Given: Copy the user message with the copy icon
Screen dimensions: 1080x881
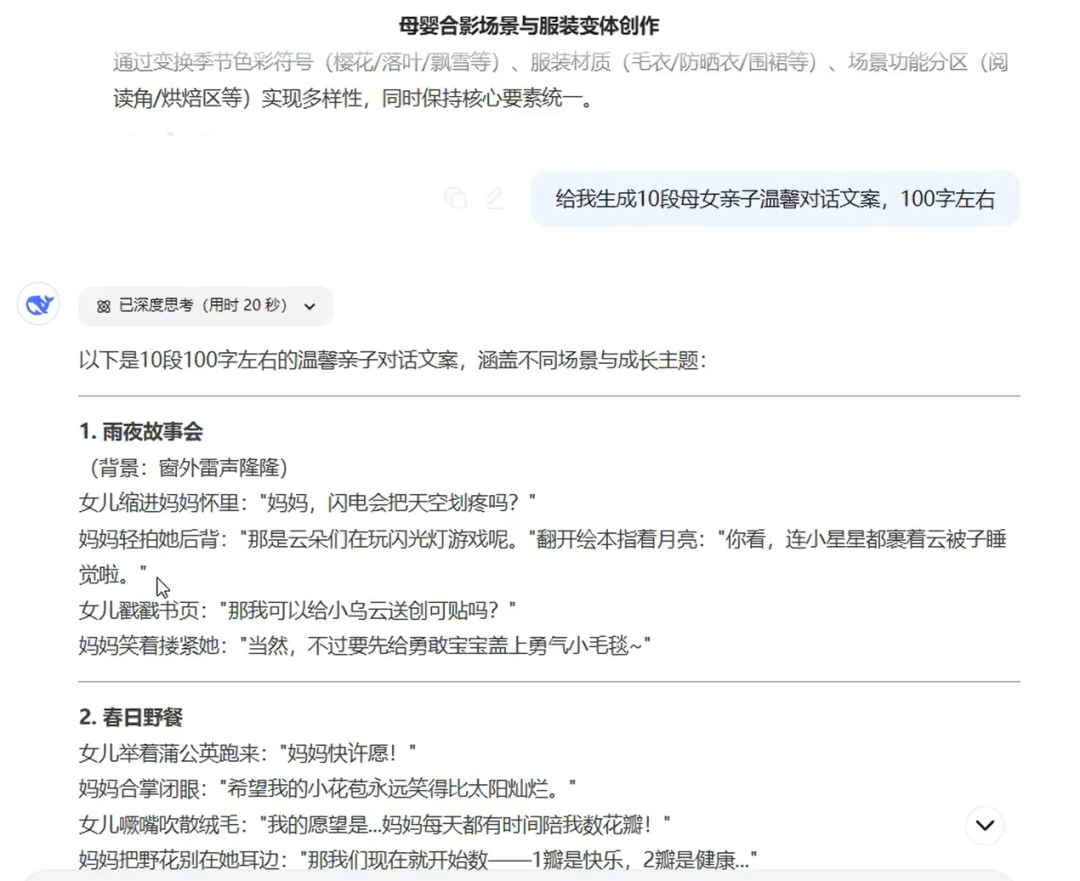Looking at the screenshot, I should coord(455,198).
